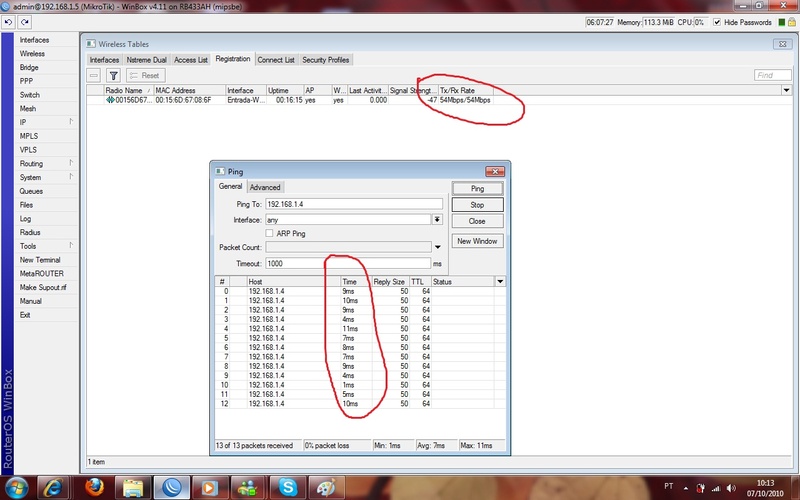Viewport: 800px width, 500px height.
Task: Click the Close button in Ping
Action: (477, 221)
